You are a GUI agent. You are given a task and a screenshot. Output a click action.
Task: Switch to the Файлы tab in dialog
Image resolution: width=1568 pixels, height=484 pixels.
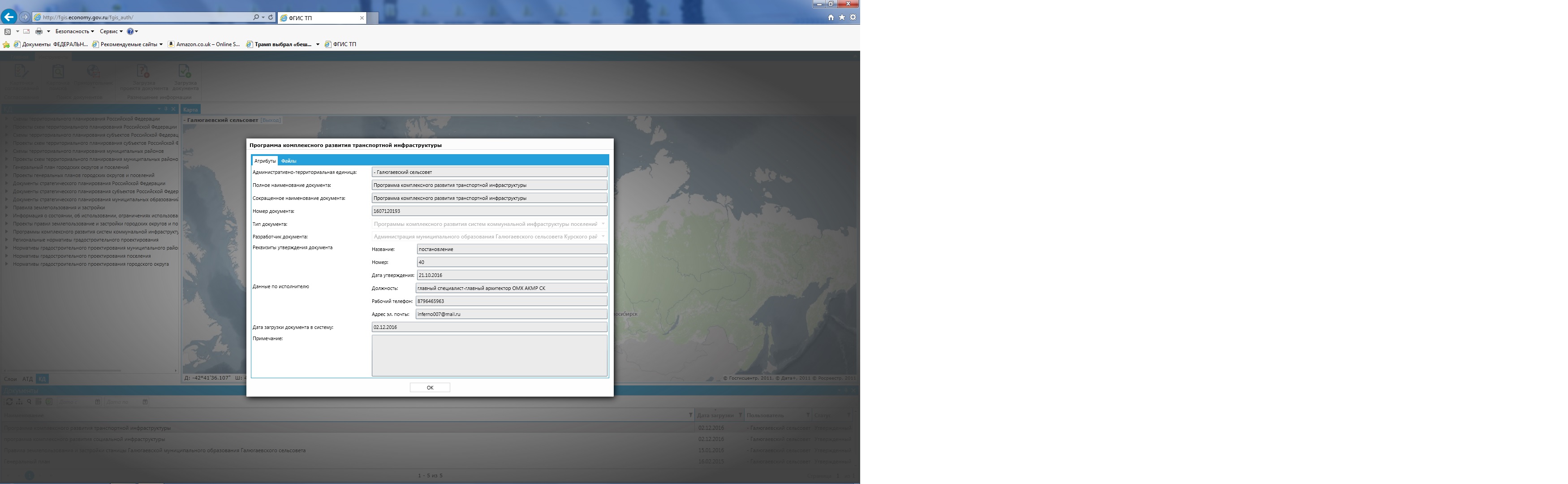tap(289, 161)
